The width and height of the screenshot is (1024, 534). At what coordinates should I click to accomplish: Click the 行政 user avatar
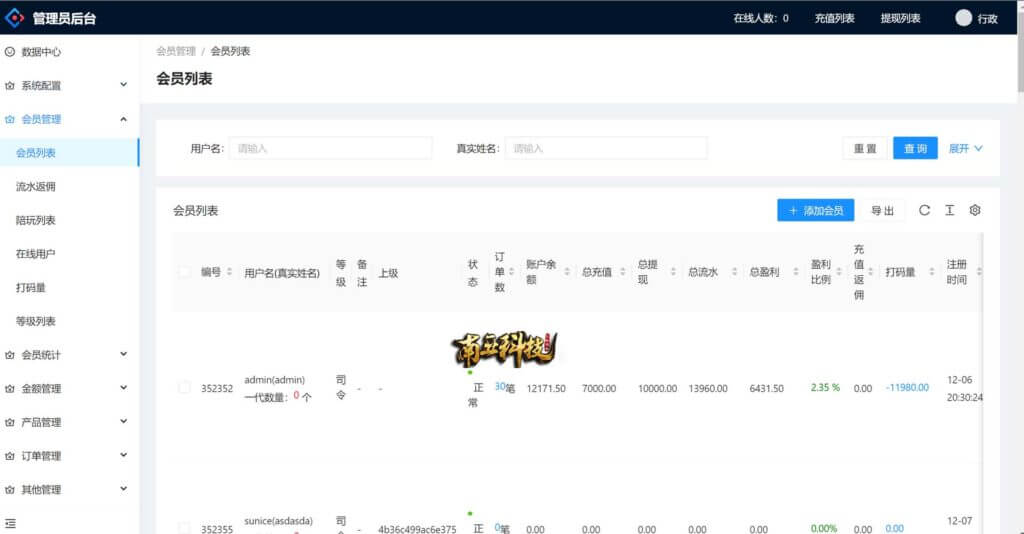[963, 18]
